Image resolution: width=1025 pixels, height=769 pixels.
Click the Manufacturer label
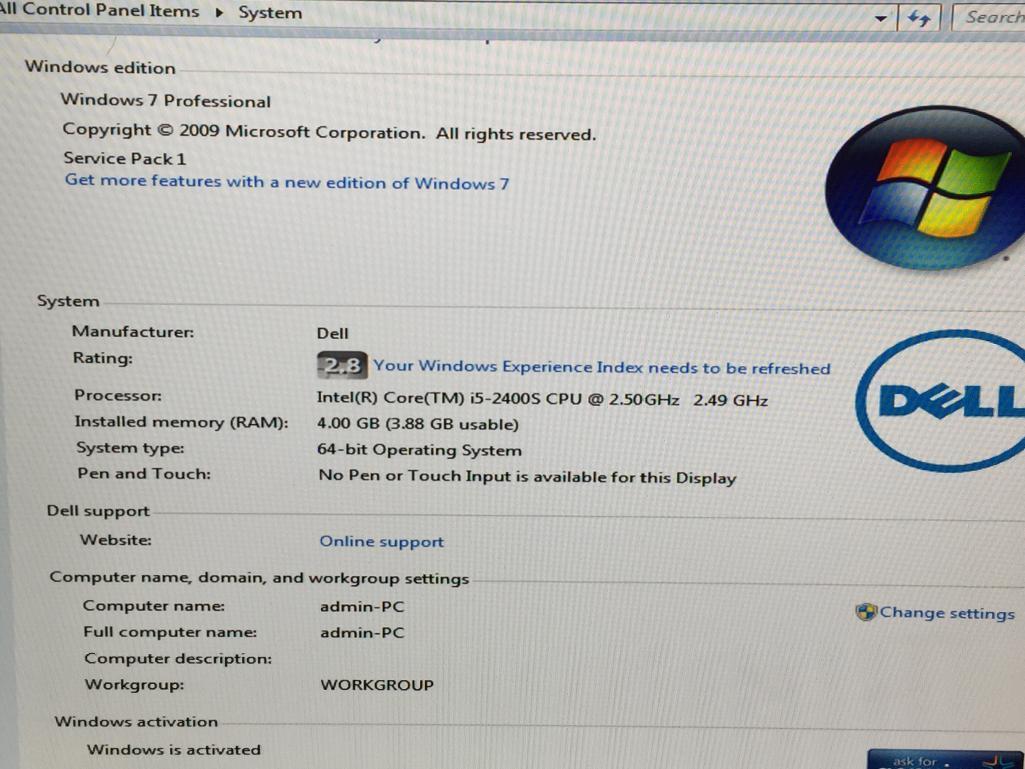(x=133, y=332)
